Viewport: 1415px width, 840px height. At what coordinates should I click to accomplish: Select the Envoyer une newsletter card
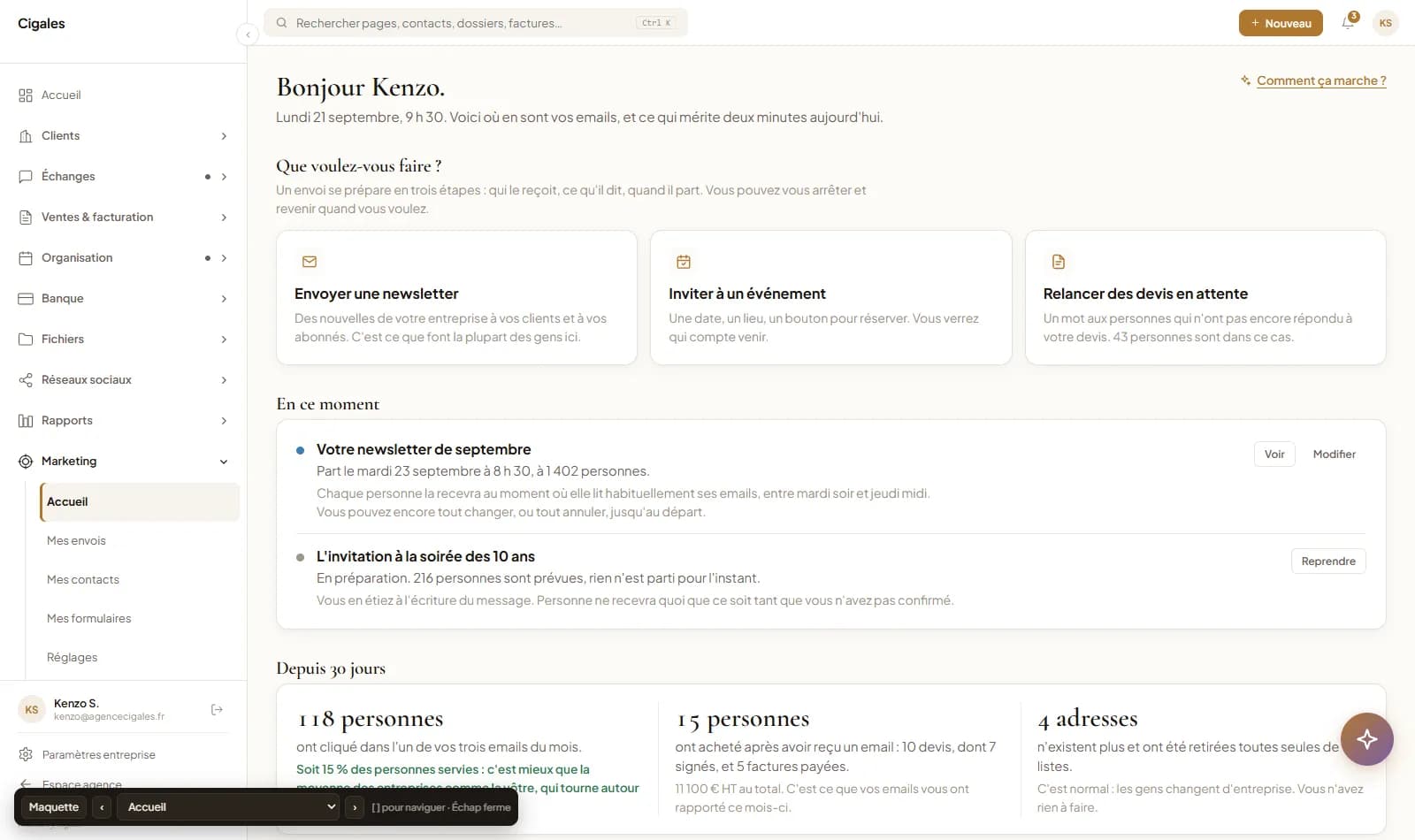456,298
